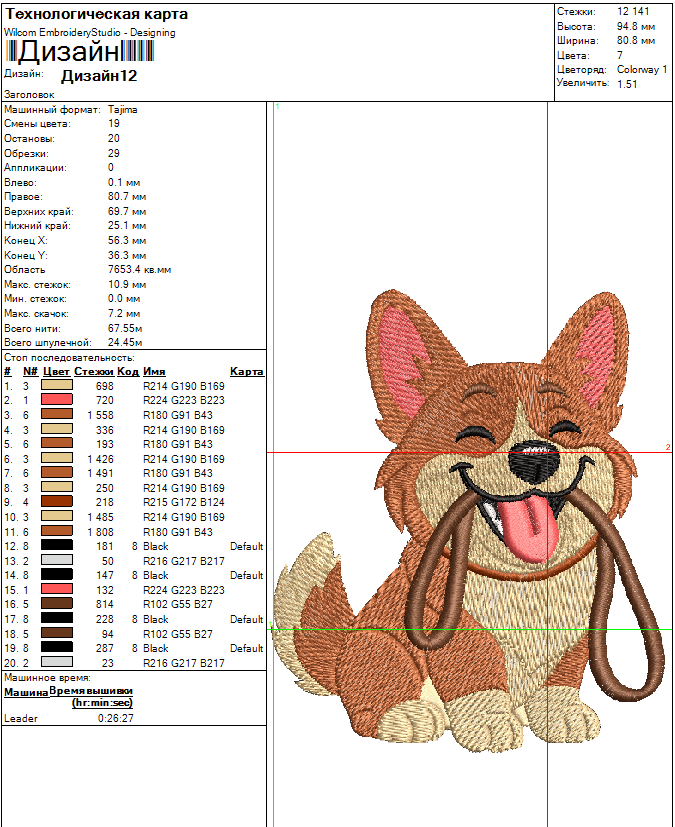Viewport: 675px width, 827px height.
Task: Click the Дизайн barcode graphic
Action: coord(80,52)
